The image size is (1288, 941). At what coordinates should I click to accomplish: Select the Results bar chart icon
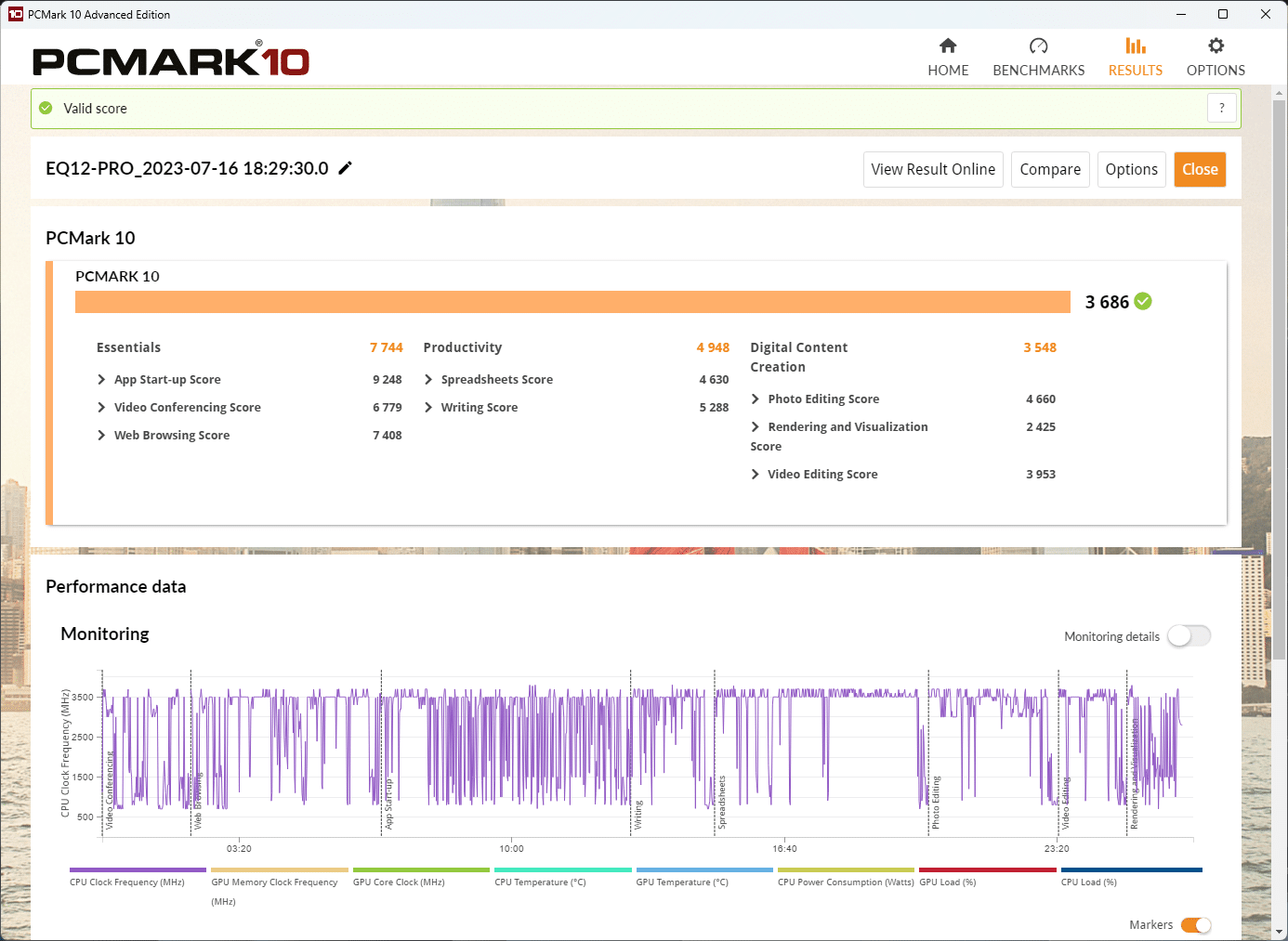(x=1135, y=46)
